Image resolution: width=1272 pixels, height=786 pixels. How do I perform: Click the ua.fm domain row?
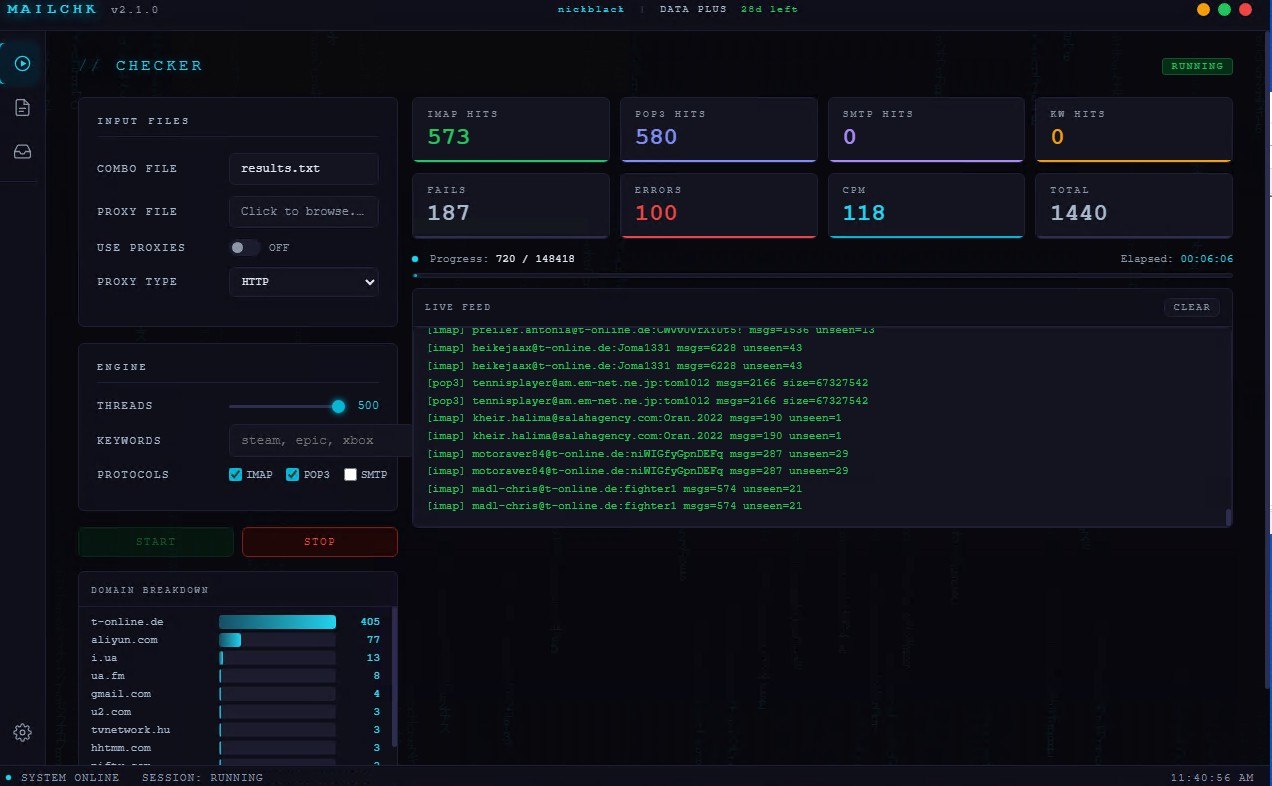click(236, 676)
